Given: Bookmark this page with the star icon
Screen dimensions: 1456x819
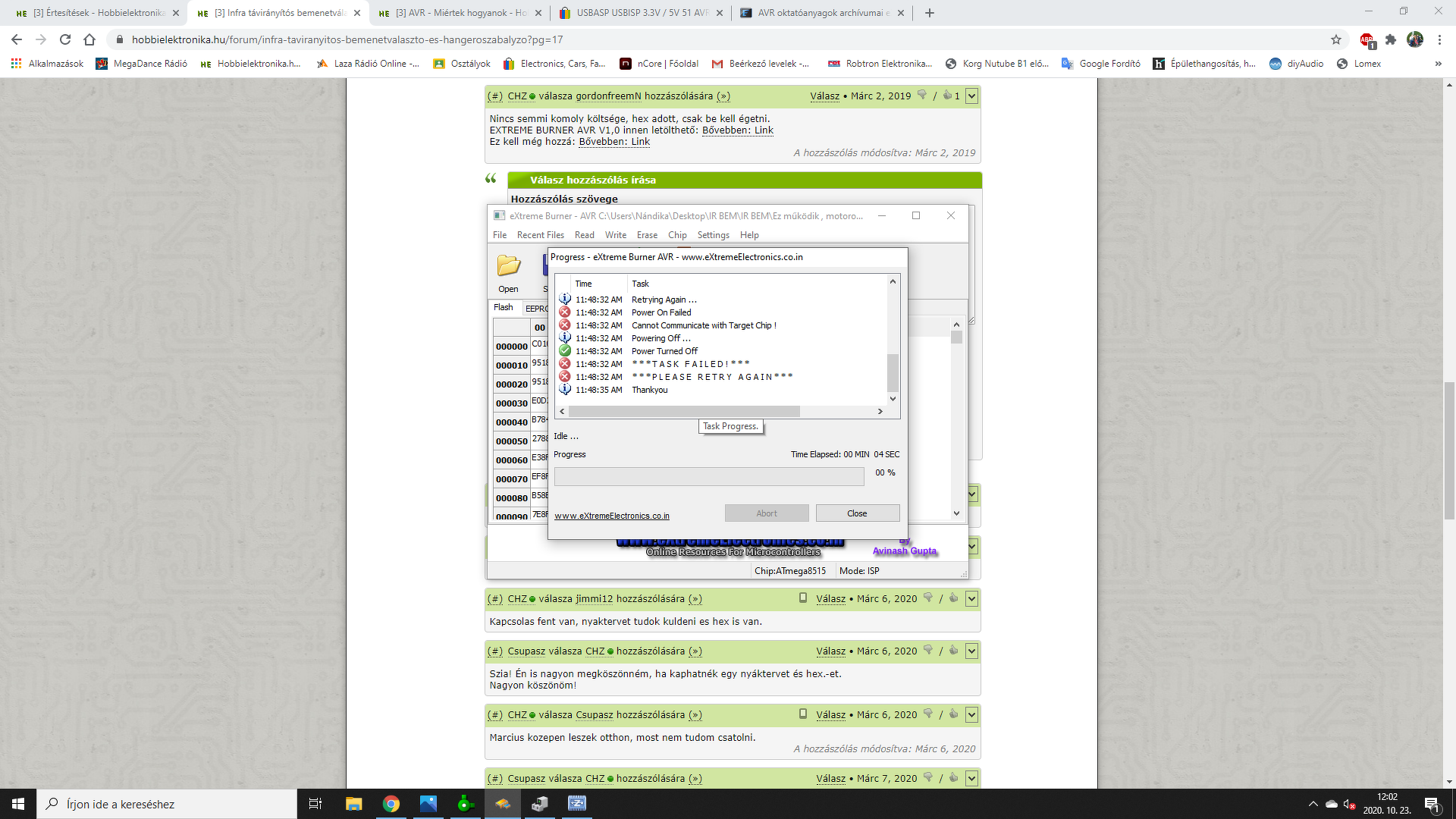Looking at the screenshot, I should coord(1336,39).
